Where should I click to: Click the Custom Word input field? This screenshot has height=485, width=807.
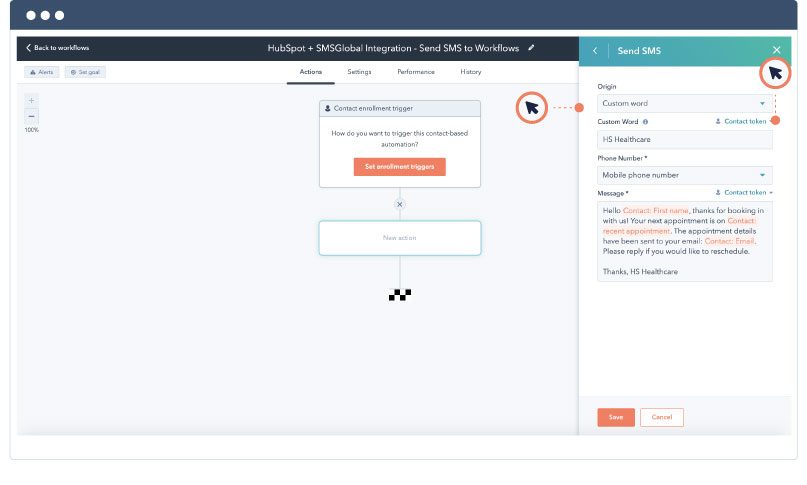click(x=685, y=140)
